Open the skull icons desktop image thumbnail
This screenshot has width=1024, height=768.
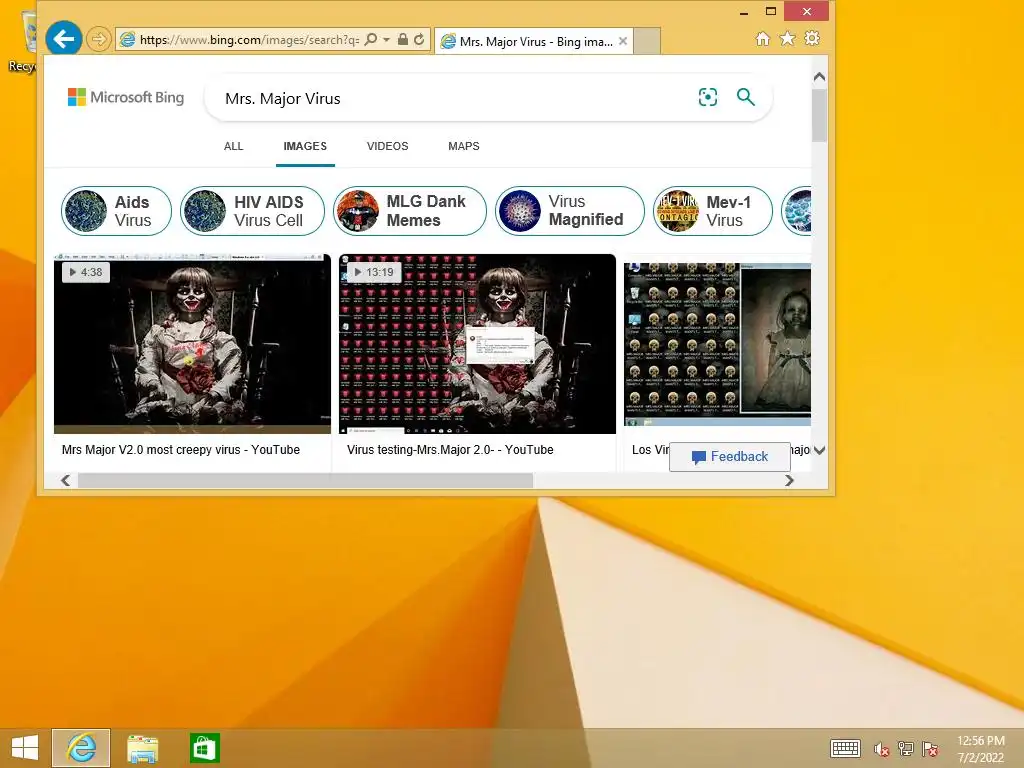coord(718,344)
